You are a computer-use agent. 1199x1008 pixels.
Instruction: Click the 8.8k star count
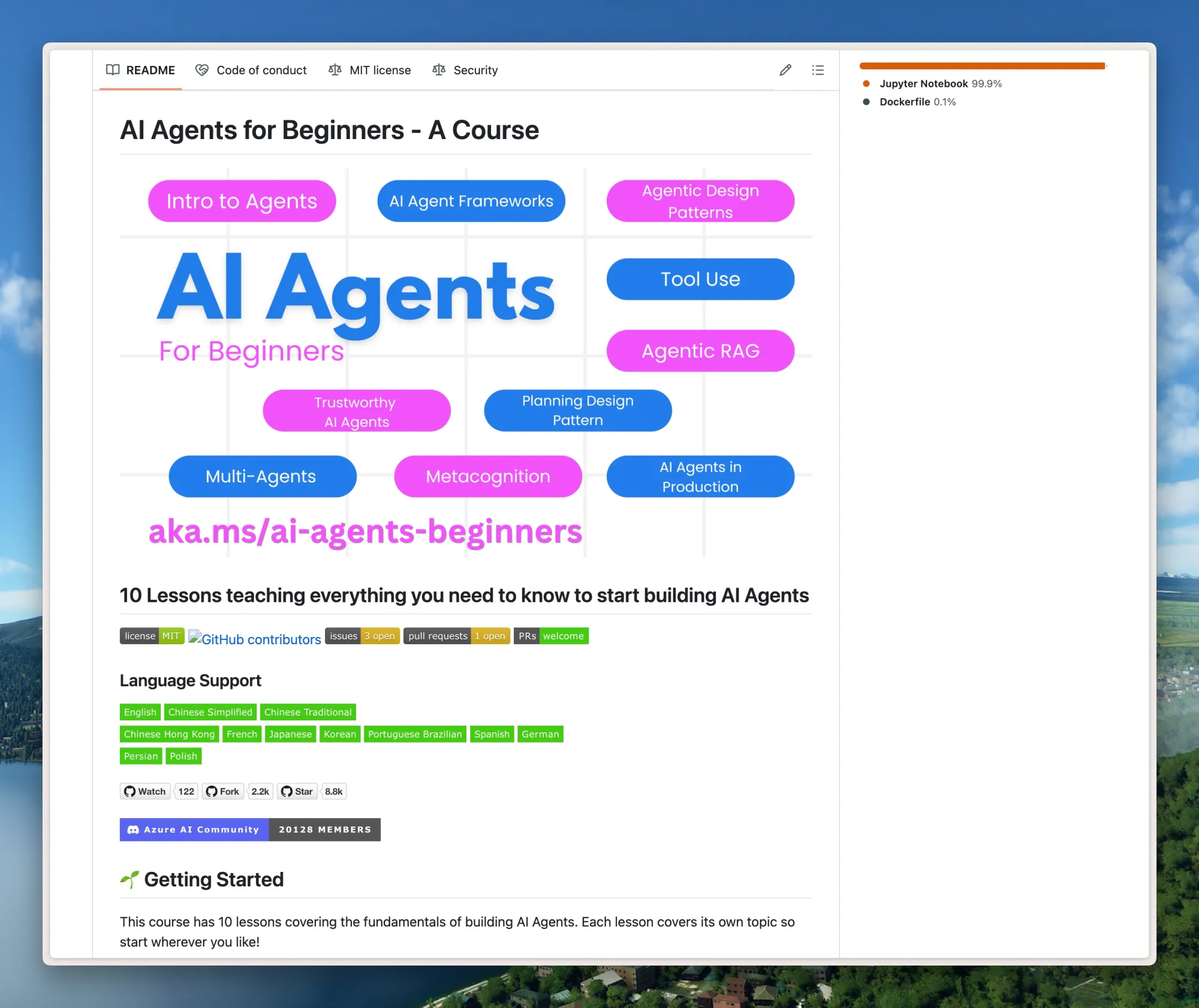(334, 791)
